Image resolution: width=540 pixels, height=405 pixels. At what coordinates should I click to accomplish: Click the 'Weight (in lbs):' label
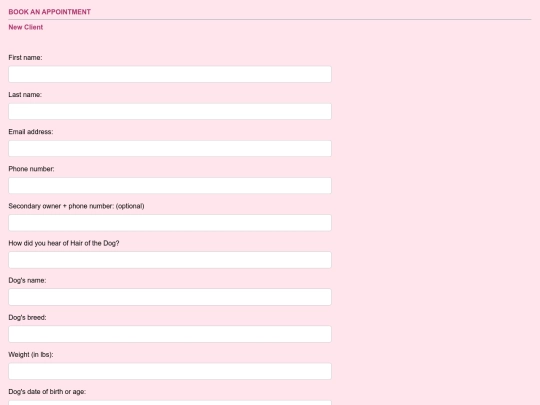click(31, 355)
